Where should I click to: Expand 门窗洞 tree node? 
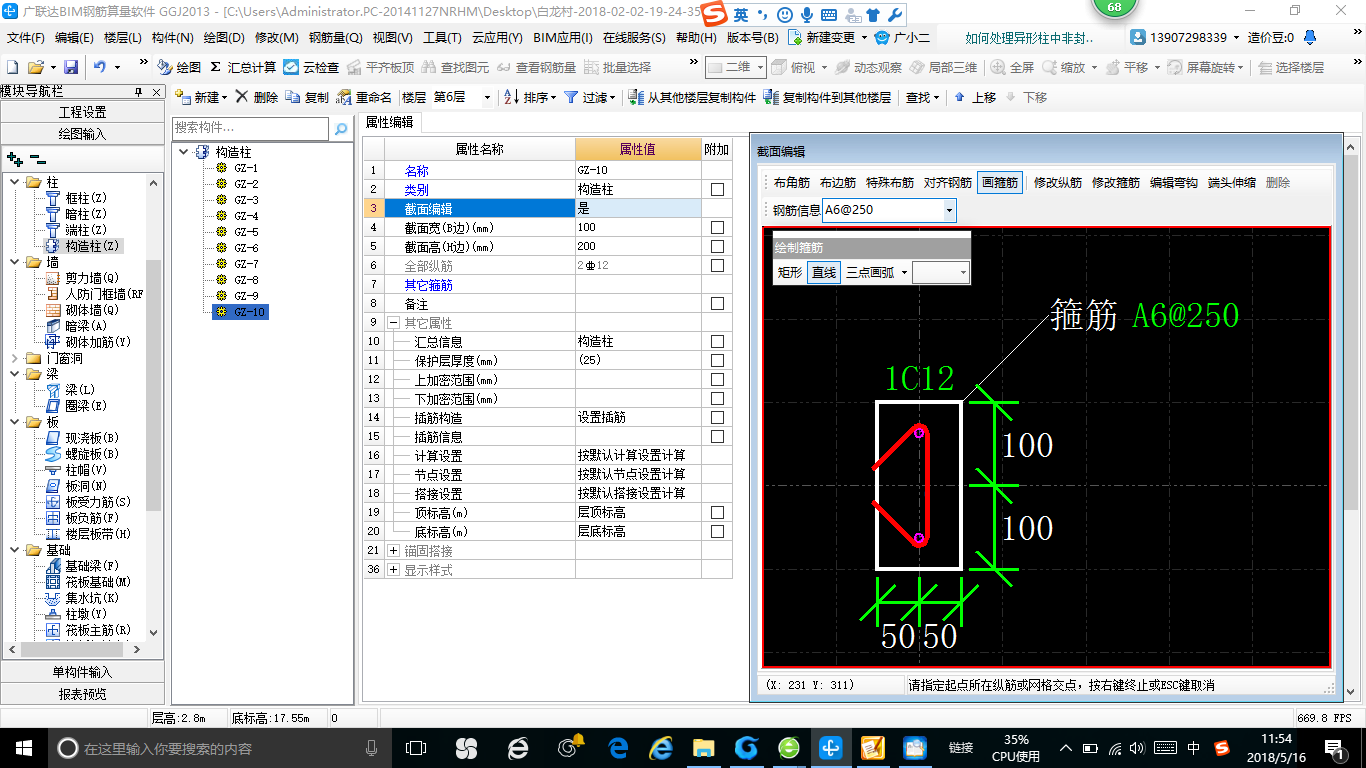pos(15,358)
